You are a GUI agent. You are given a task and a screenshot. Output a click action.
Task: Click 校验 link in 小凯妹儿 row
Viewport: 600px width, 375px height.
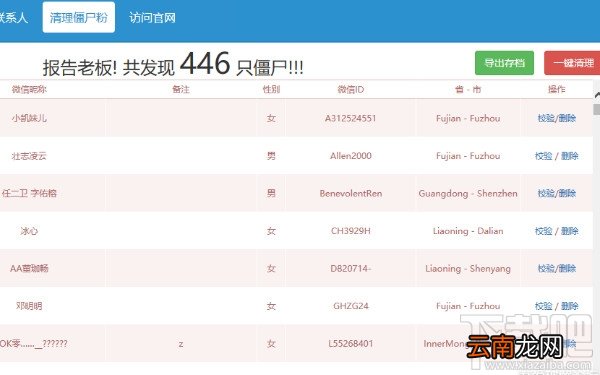pyautogui.click(x=546, y=118)
